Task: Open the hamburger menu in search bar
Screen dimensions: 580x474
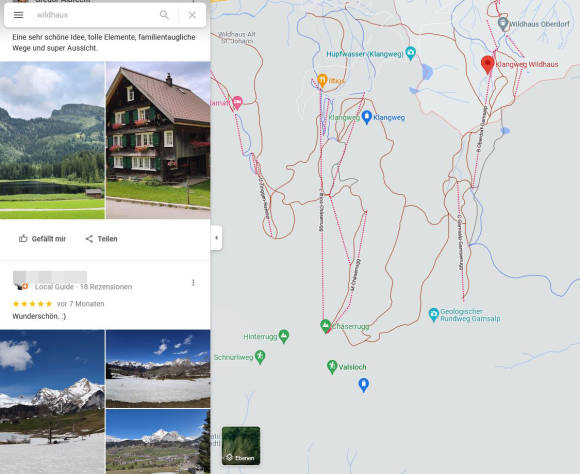Action: pyautogui.click(x=18, y=15)
